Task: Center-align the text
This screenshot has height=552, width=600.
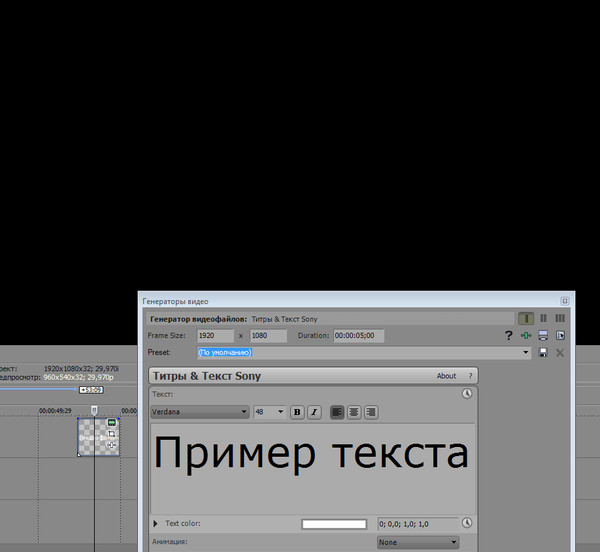Action: 354,412
